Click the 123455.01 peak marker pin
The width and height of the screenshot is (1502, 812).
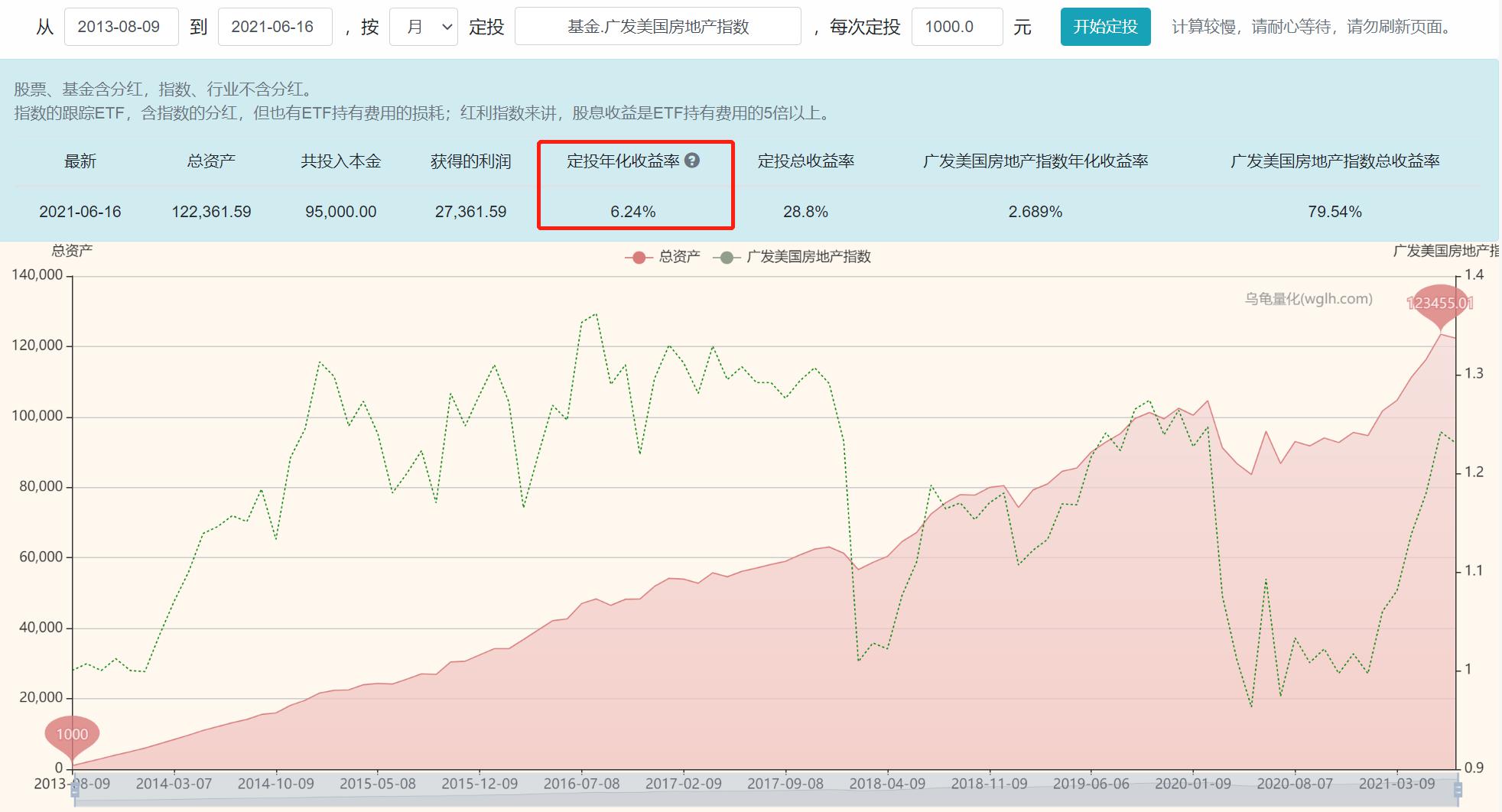(1440, 303)
